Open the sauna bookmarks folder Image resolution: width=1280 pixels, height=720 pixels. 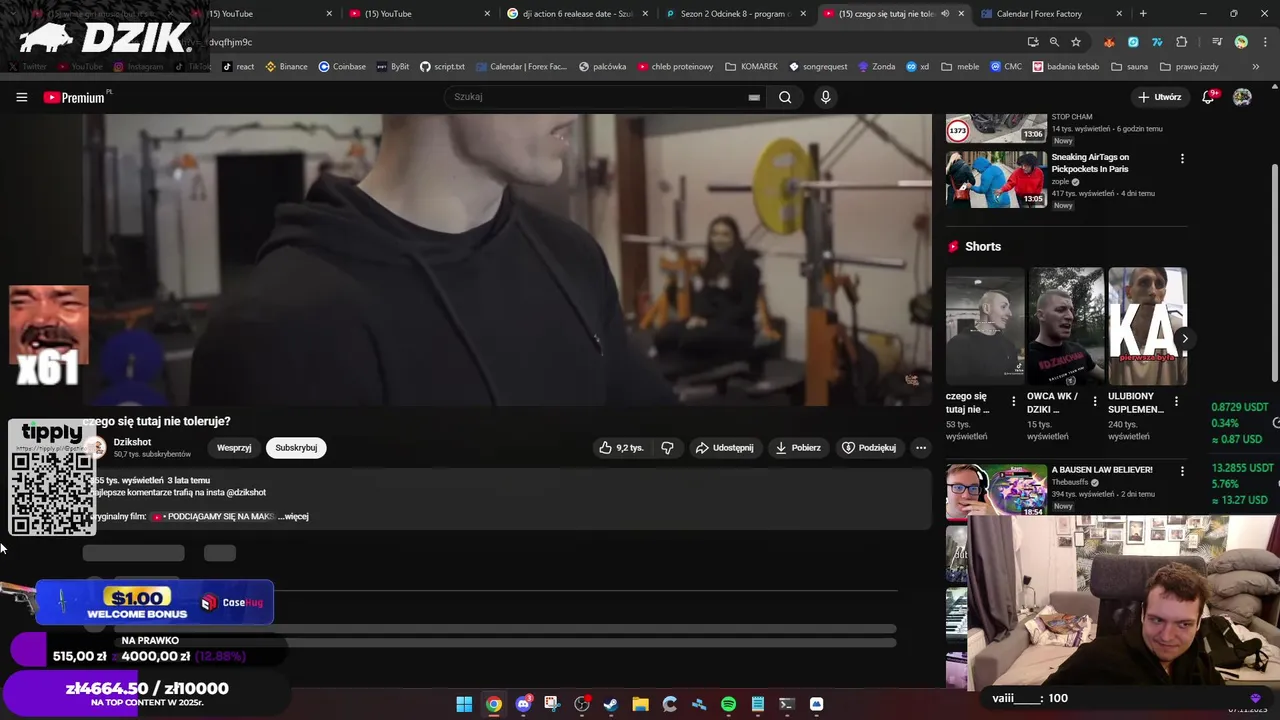pyautogui.click(x=1129, y=67)
